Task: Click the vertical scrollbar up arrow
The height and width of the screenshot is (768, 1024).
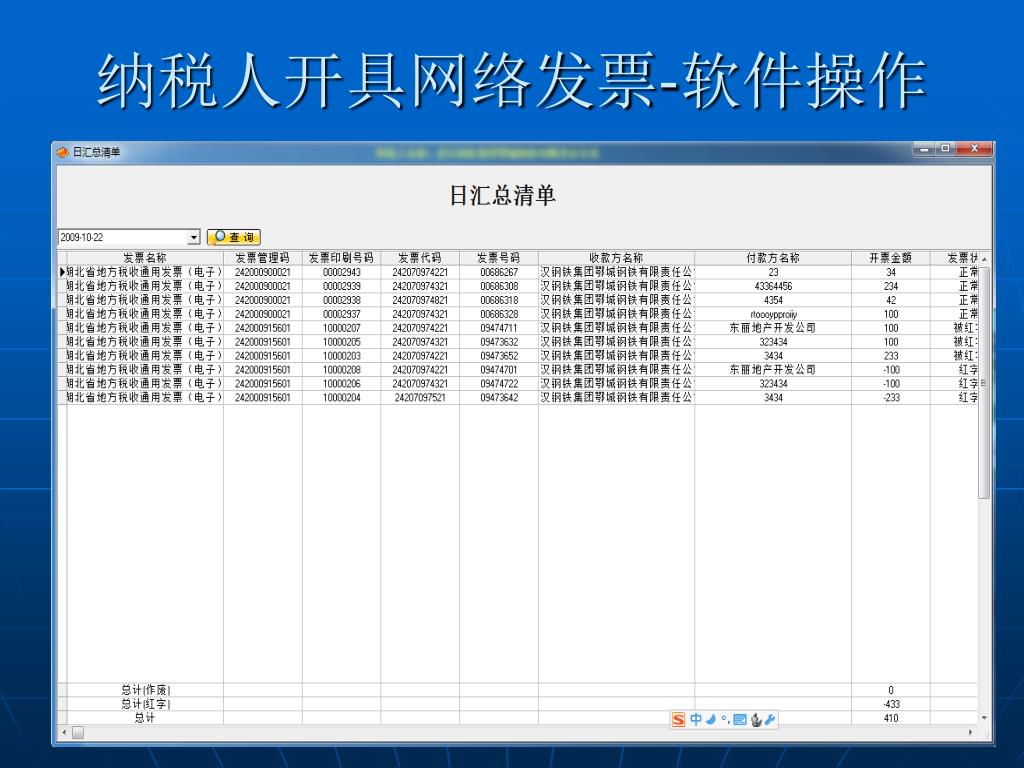Action: pos(984,259)
